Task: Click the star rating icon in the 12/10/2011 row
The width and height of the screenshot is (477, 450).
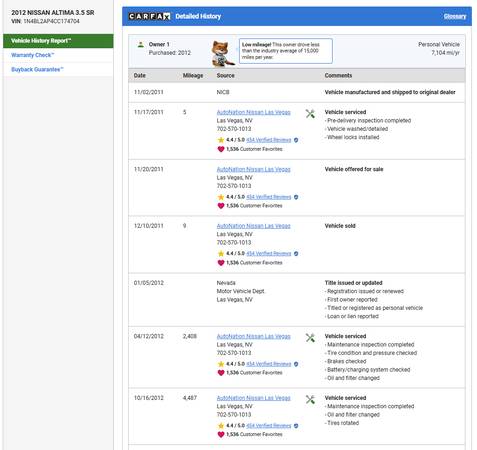Action: [x=220, y=254]
